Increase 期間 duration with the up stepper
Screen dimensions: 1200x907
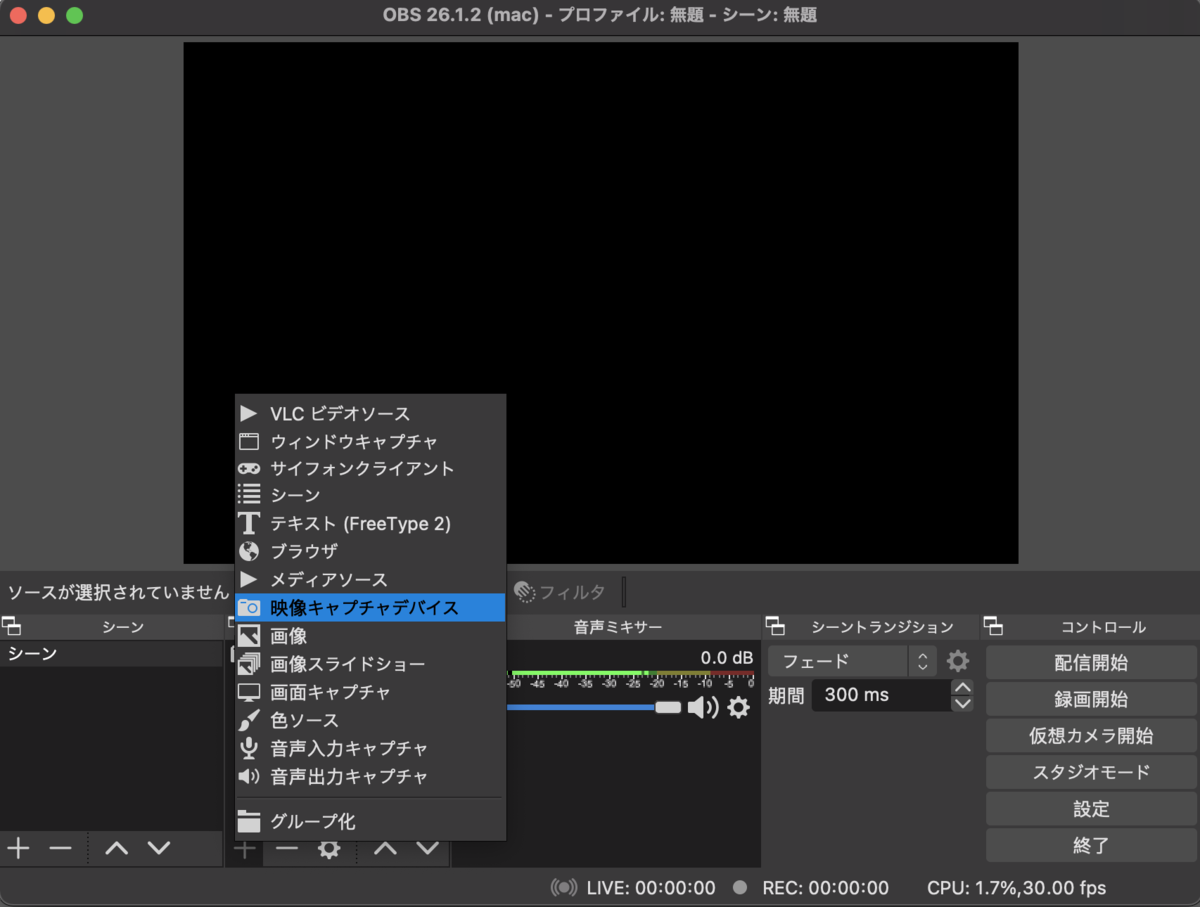[962, 687]
